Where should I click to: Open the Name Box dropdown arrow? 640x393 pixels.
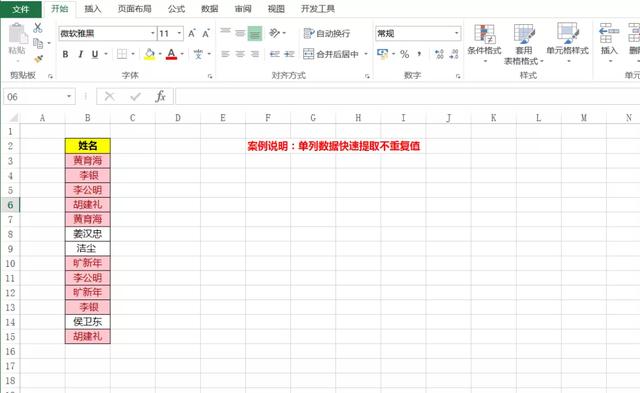pyautogui.click(x=69, y=97)
